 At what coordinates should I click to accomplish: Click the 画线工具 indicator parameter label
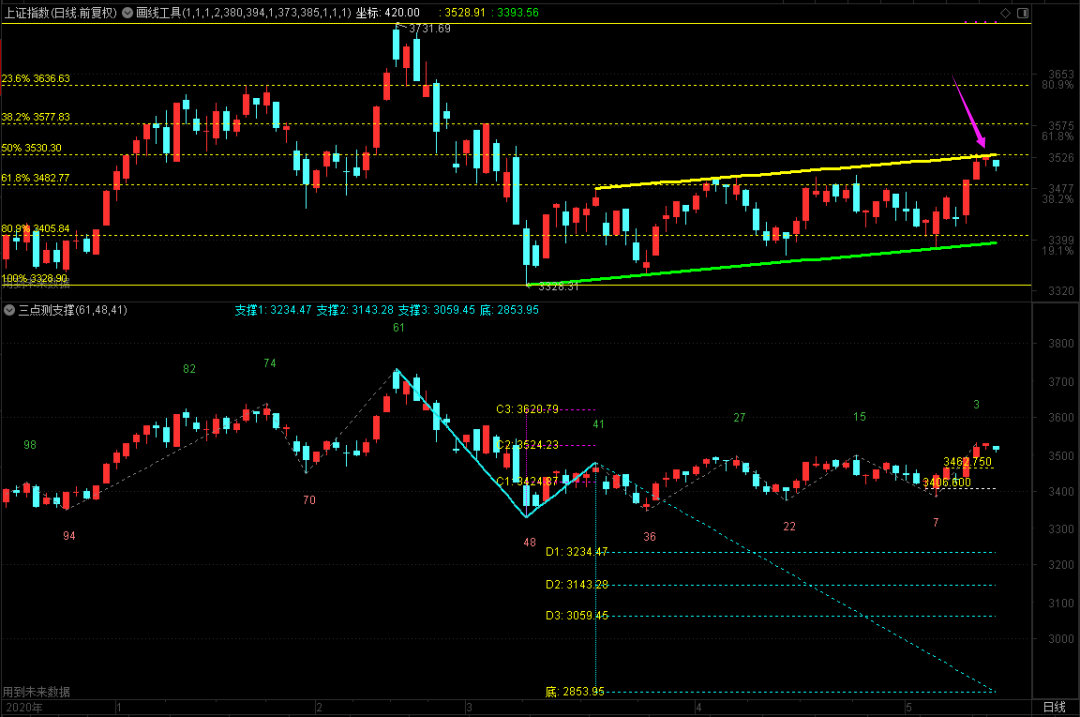coord(244,12)
